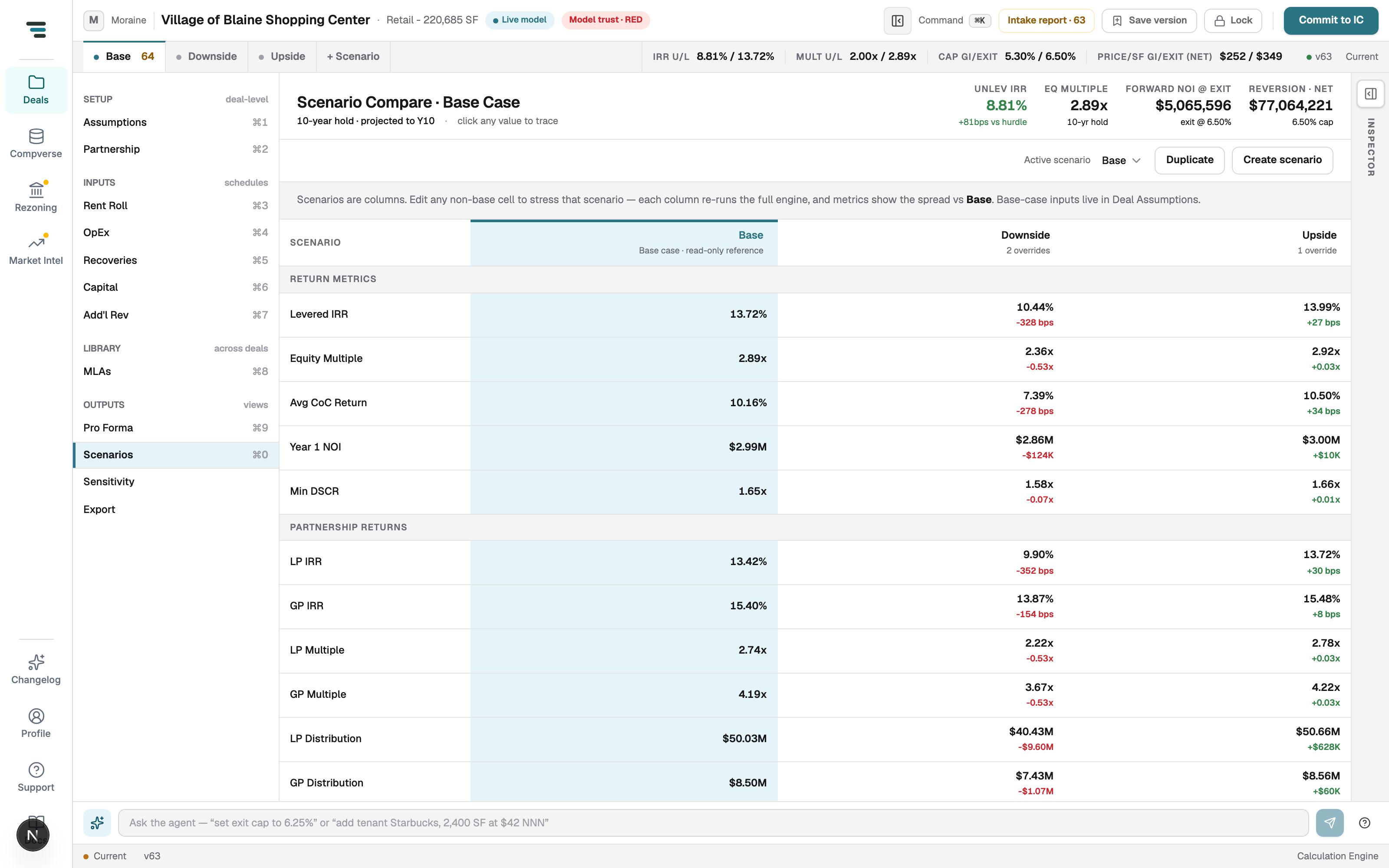Click the agent sparkle icon

pyautogui.click(x=97, y=823)
